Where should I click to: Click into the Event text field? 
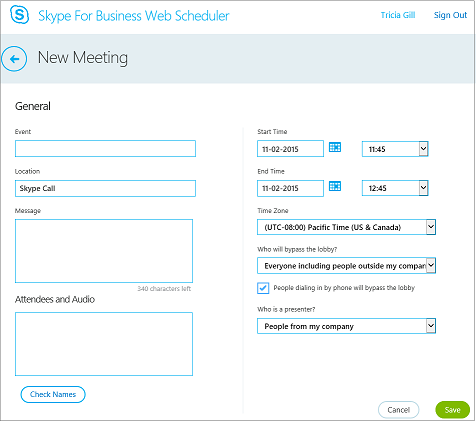[x=105, y=148]
